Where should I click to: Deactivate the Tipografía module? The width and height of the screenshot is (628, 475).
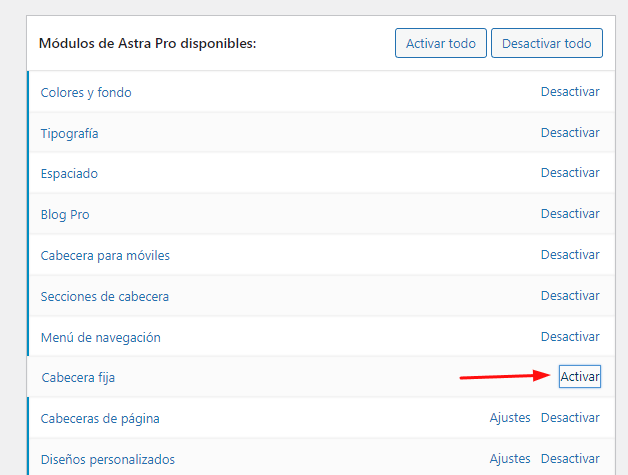(x=570, y=133)
